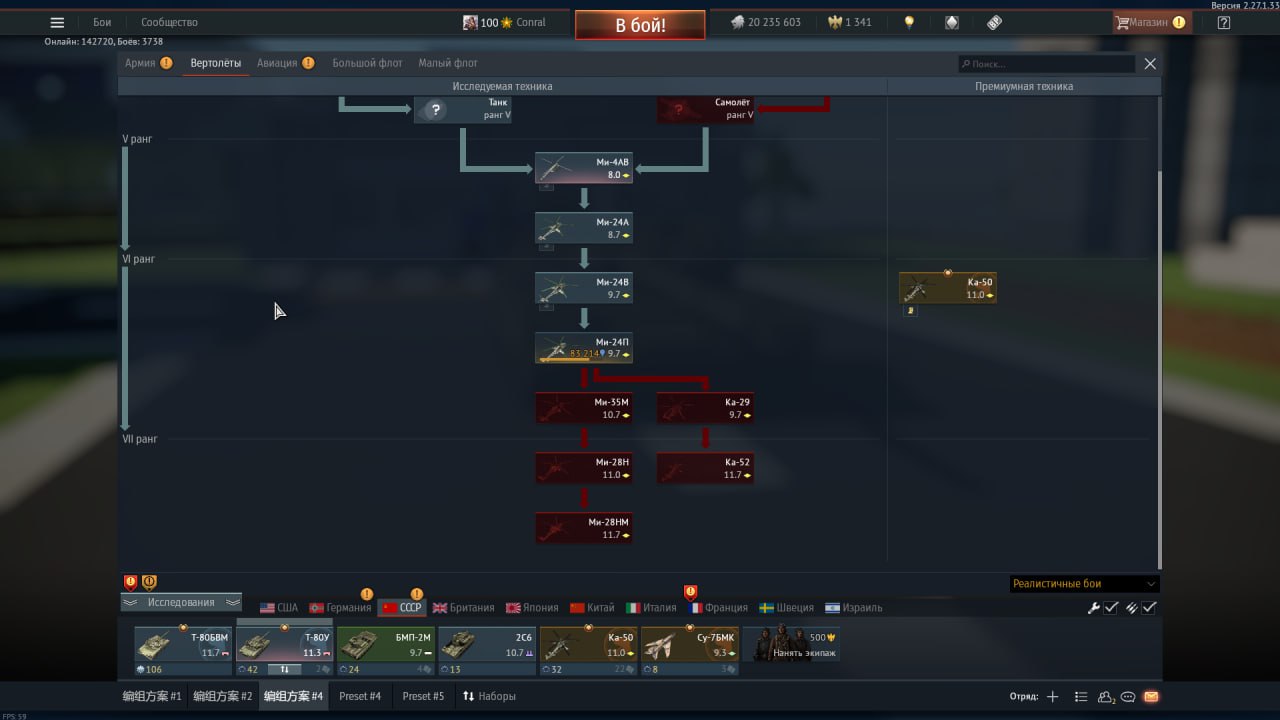Select the Япония nation
This screenshot has width=1280, height=720.
pos(532,607)
